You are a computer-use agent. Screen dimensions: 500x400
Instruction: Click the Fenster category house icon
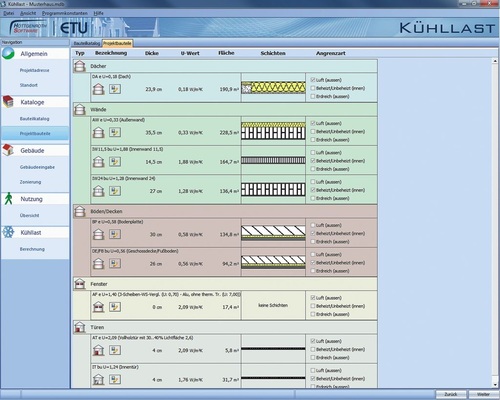[80, 284]
